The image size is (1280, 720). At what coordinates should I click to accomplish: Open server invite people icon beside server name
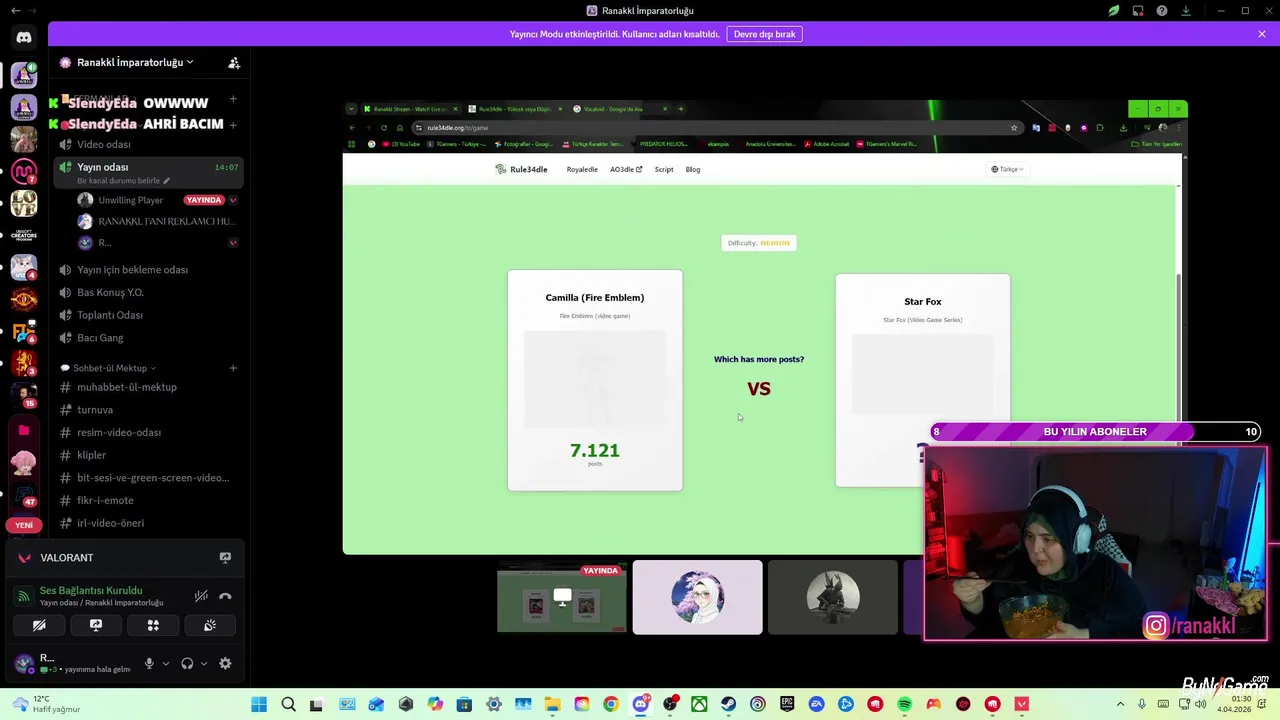pos(234,62)
